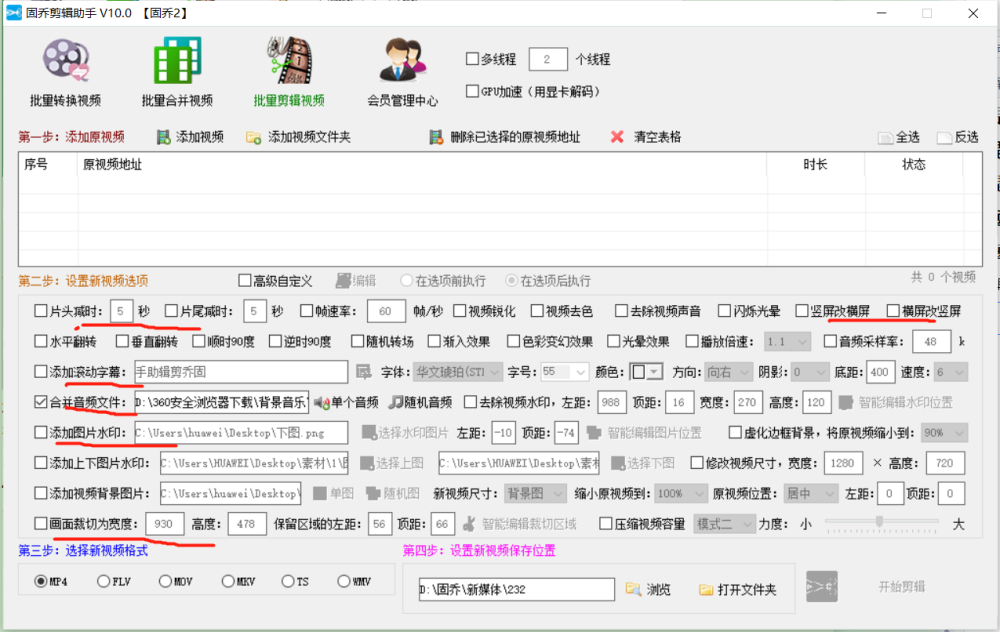Click the 添加视频 icon button

[x=164, y=137]
